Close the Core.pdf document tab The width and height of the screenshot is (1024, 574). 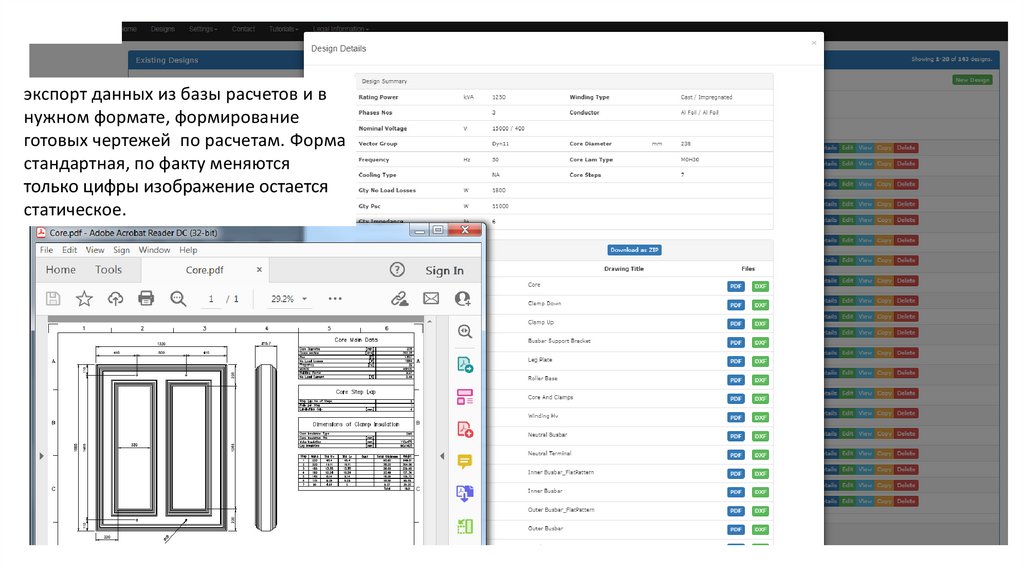pyautogui.click(x=260, y=270)
